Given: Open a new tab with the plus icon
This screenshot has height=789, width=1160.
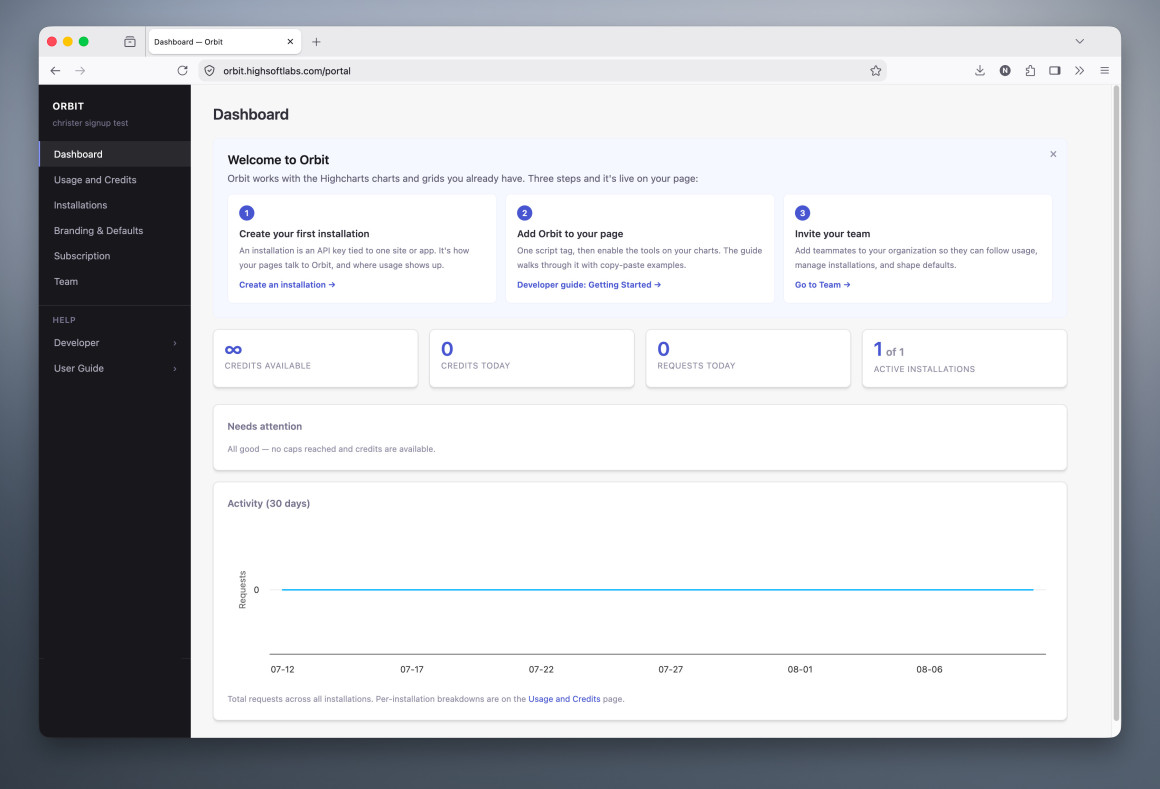Looking at the screenshot, I should pos(316,42).
